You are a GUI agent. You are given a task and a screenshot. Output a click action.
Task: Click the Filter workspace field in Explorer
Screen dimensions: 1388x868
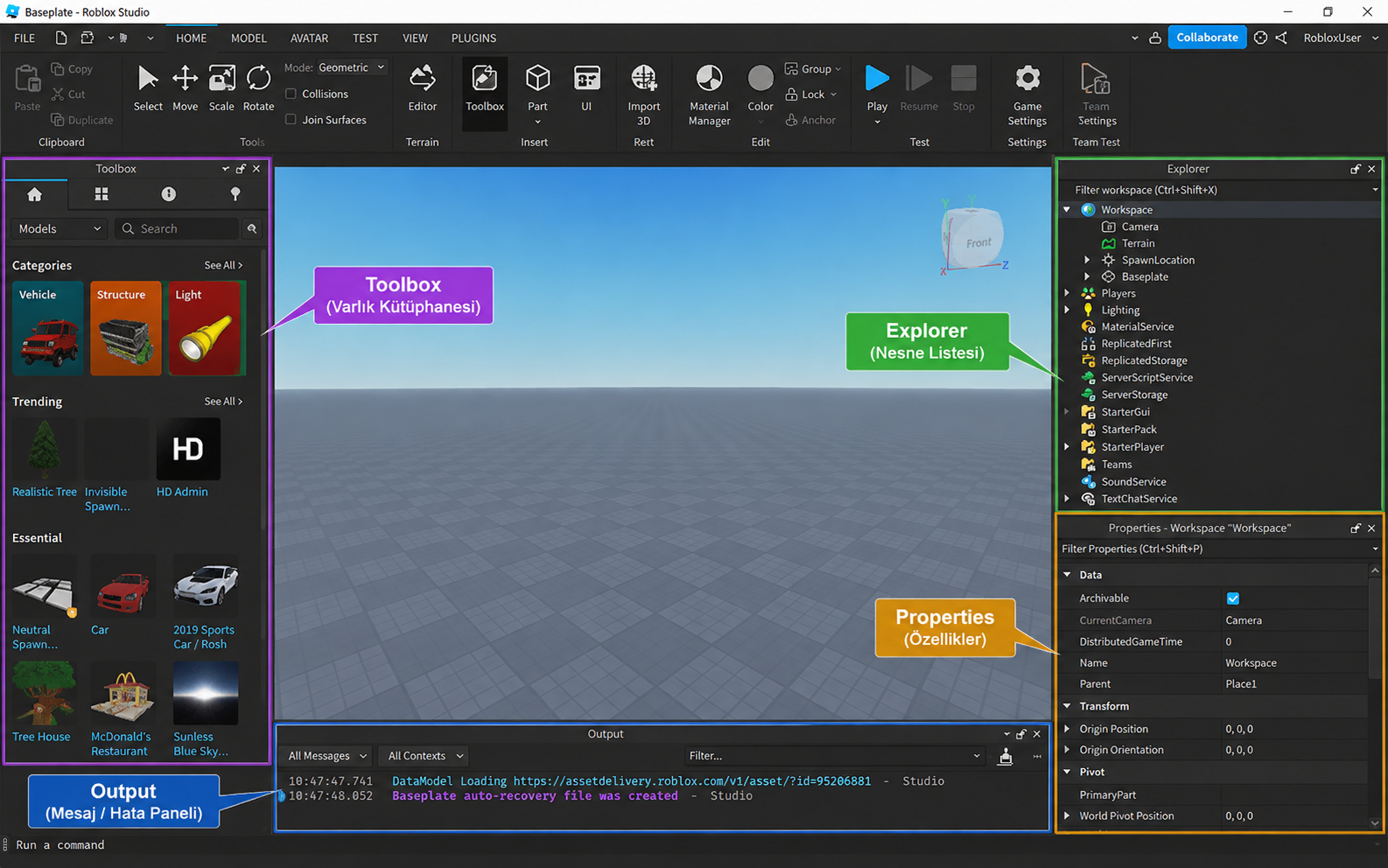pyautogui.click(x=1217, y=190)
